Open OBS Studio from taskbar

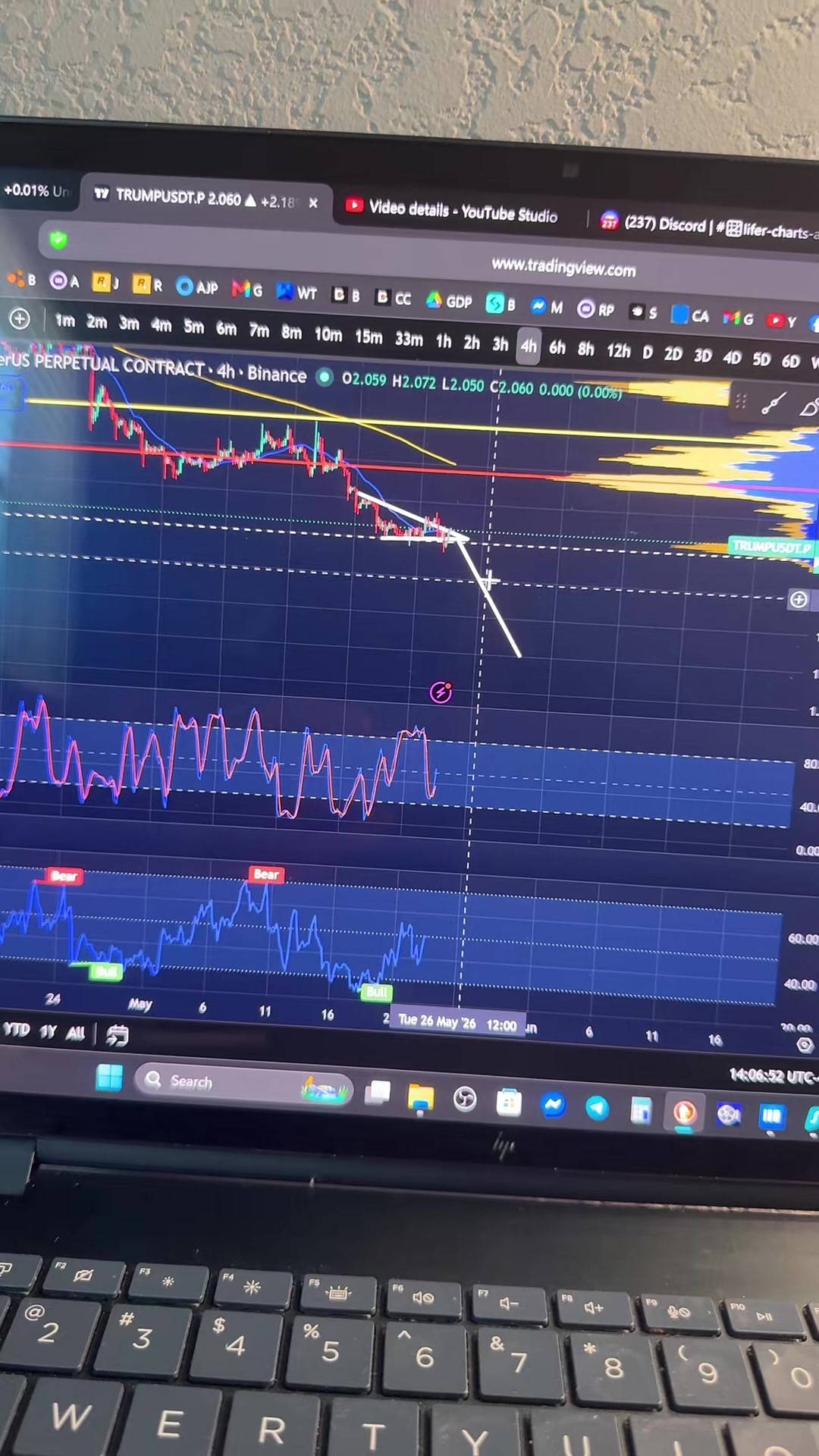pos(464,1099)
